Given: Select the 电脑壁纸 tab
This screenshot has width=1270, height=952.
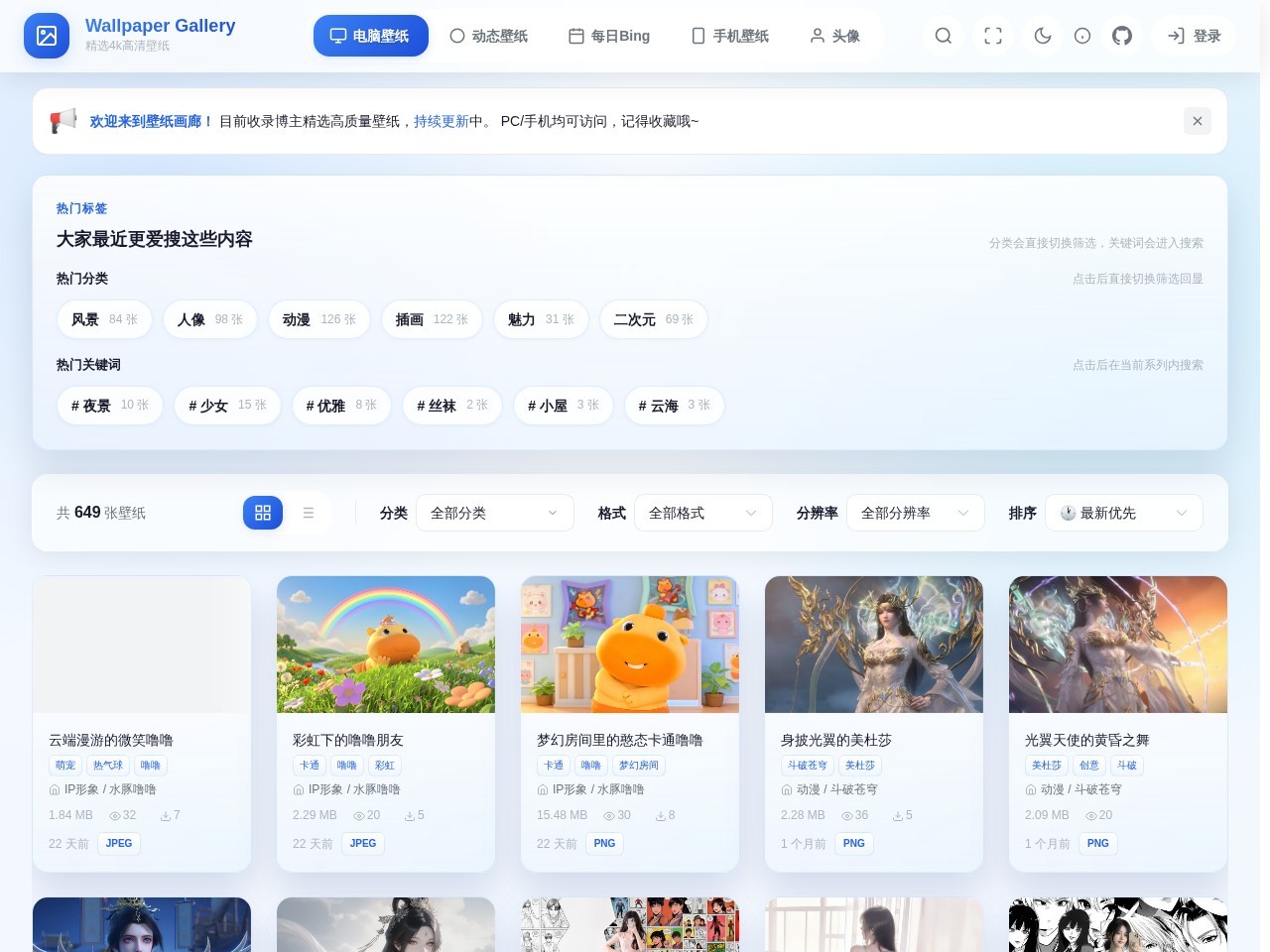Looking at the screenshot, I should click(371, 36).
